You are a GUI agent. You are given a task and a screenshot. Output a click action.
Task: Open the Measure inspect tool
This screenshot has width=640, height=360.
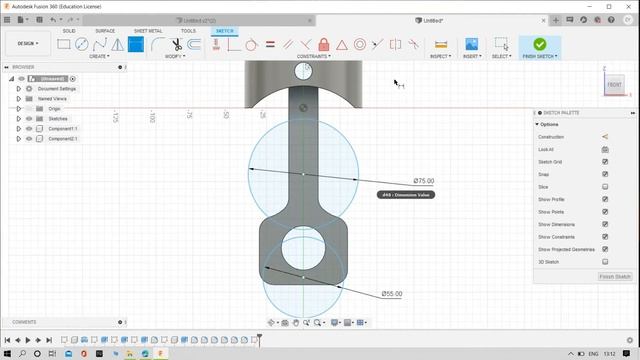pyautogui.click(x=441, y=44)
